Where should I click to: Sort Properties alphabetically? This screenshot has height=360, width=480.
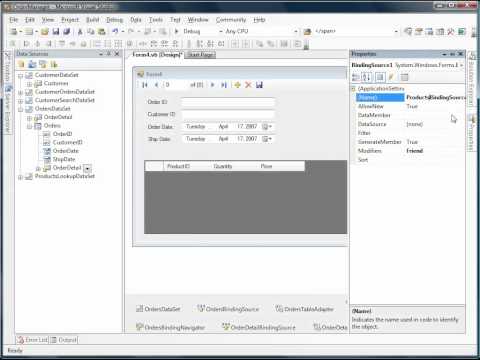[x=366, y=77]
